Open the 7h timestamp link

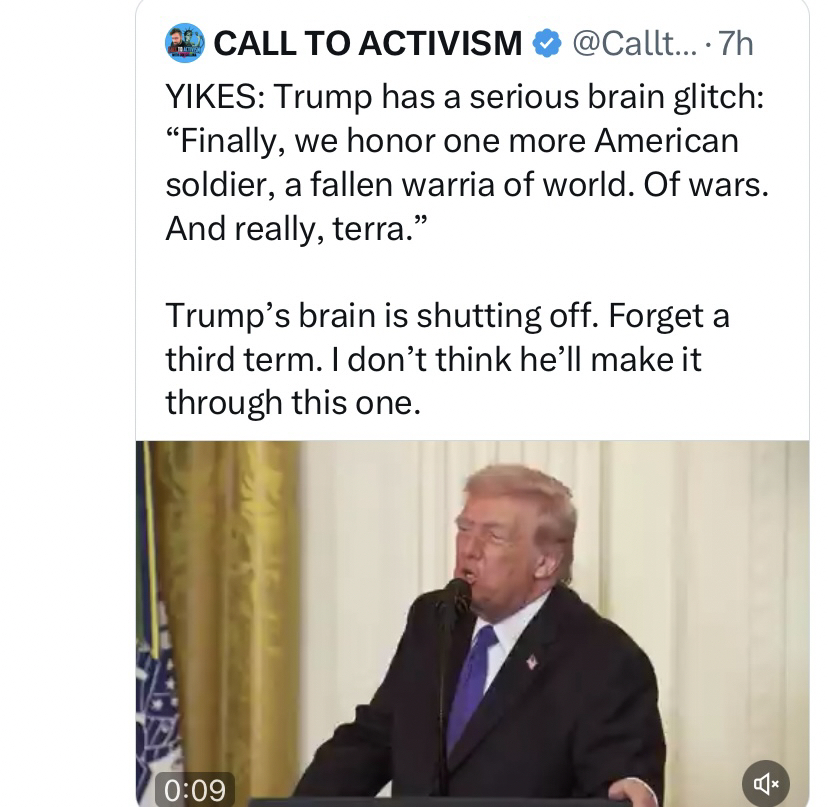point(736,43)
